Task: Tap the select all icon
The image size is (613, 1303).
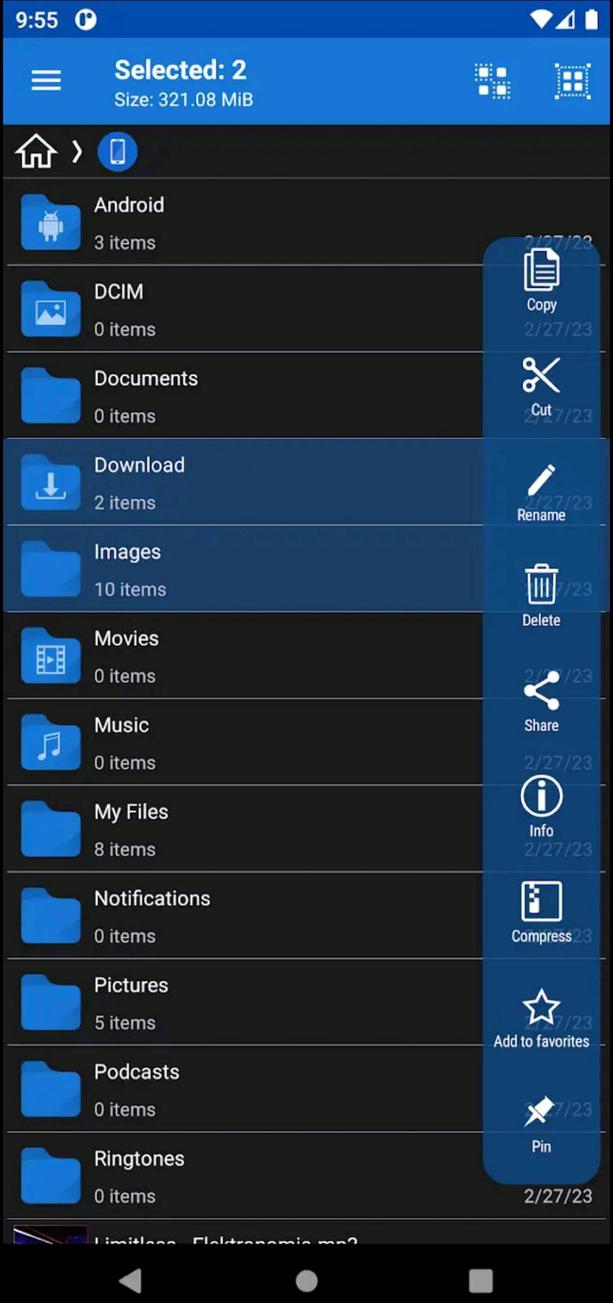Action: point(573,81)
